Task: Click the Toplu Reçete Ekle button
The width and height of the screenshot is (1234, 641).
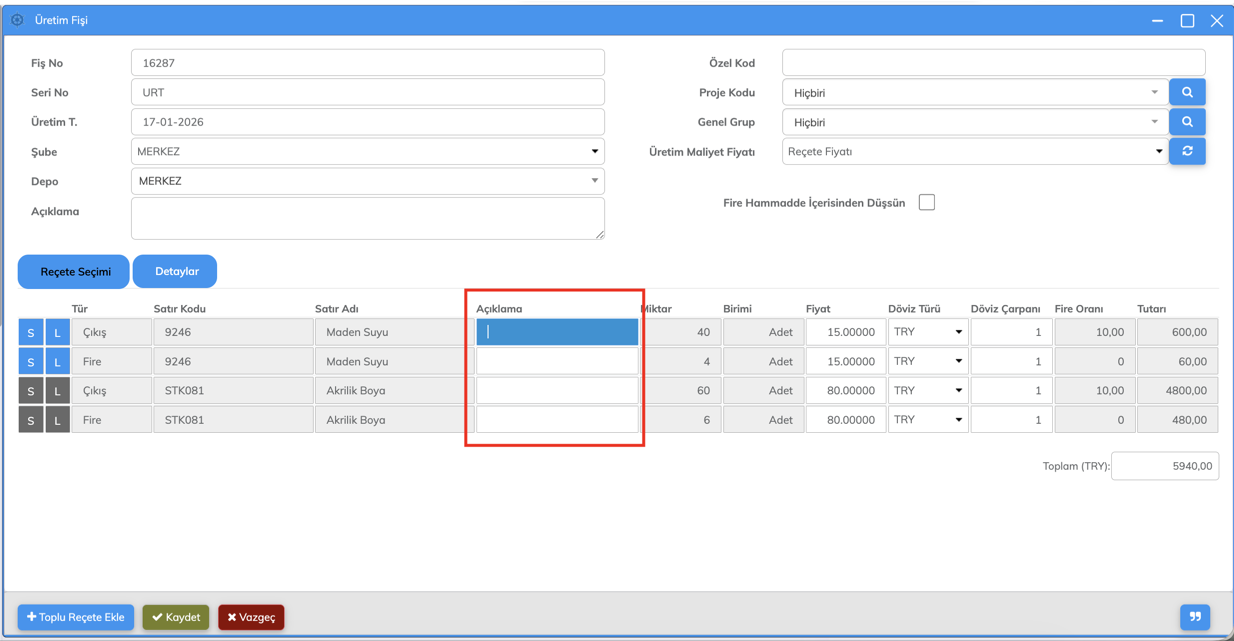Action: click(x=76, y=617)
